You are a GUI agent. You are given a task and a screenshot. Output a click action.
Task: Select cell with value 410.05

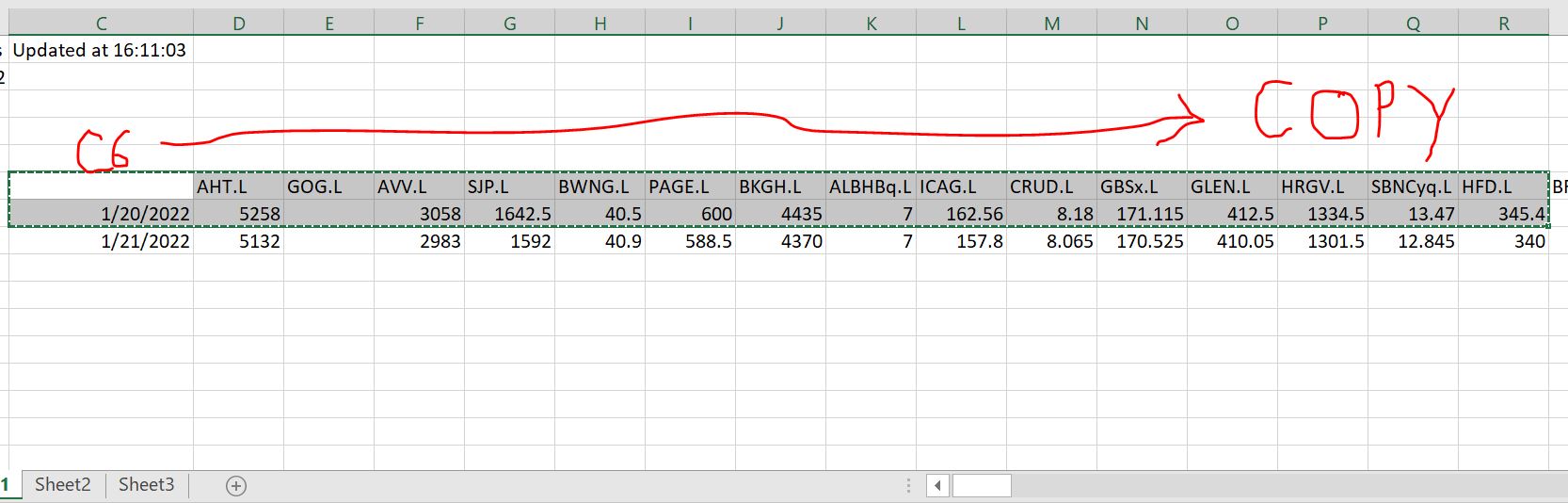[1232, 241]
